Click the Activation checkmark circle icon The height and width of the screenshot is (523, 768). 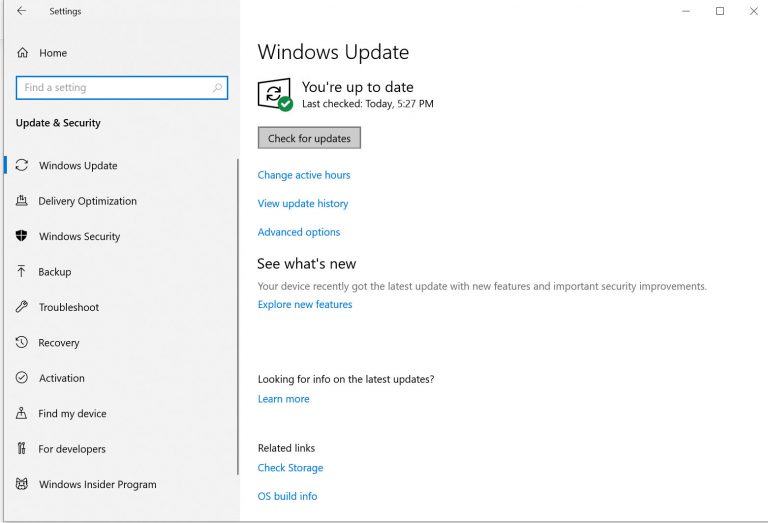[22, 378]
